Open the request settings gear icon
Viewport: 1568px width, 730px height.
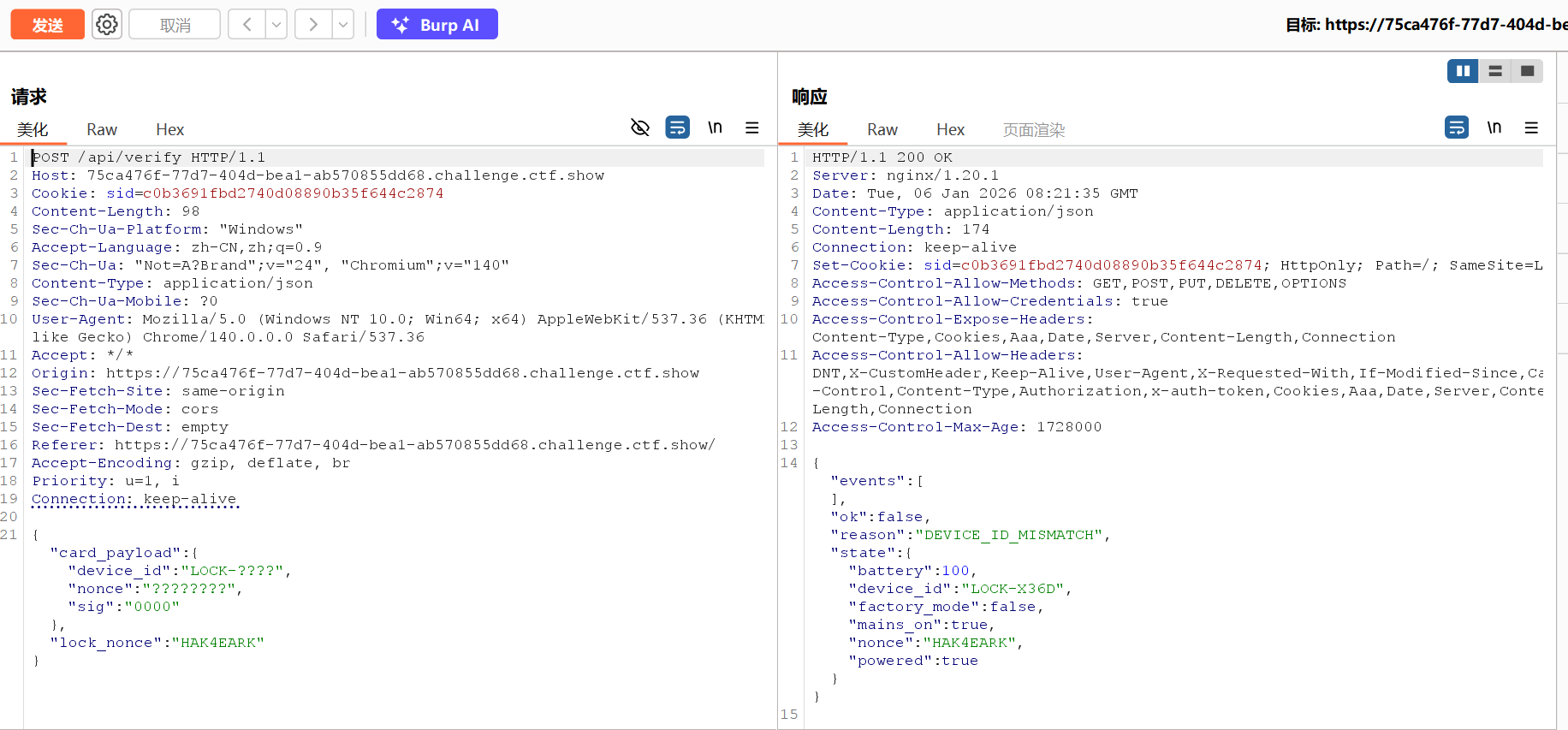click(x=107, y=25)
